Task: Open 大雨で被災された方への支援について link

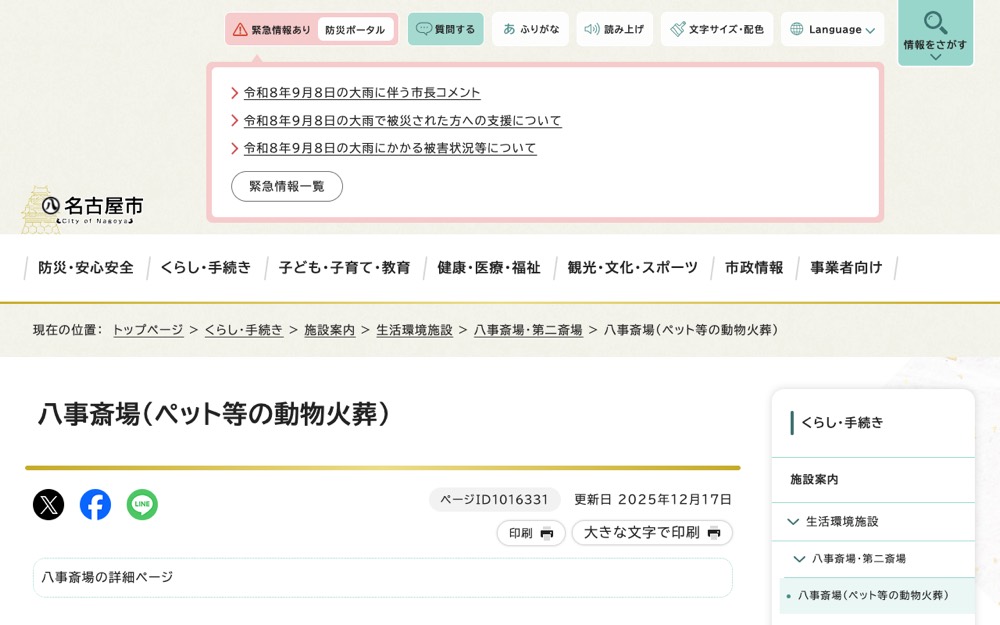Action: pos(402,121)
